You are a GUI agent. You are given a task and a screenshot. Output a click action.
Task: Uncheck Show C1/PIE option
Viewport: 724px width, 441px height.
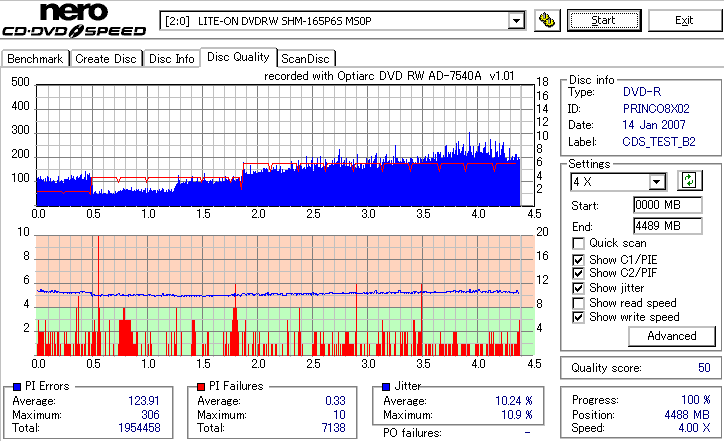(x=578, y=260)
